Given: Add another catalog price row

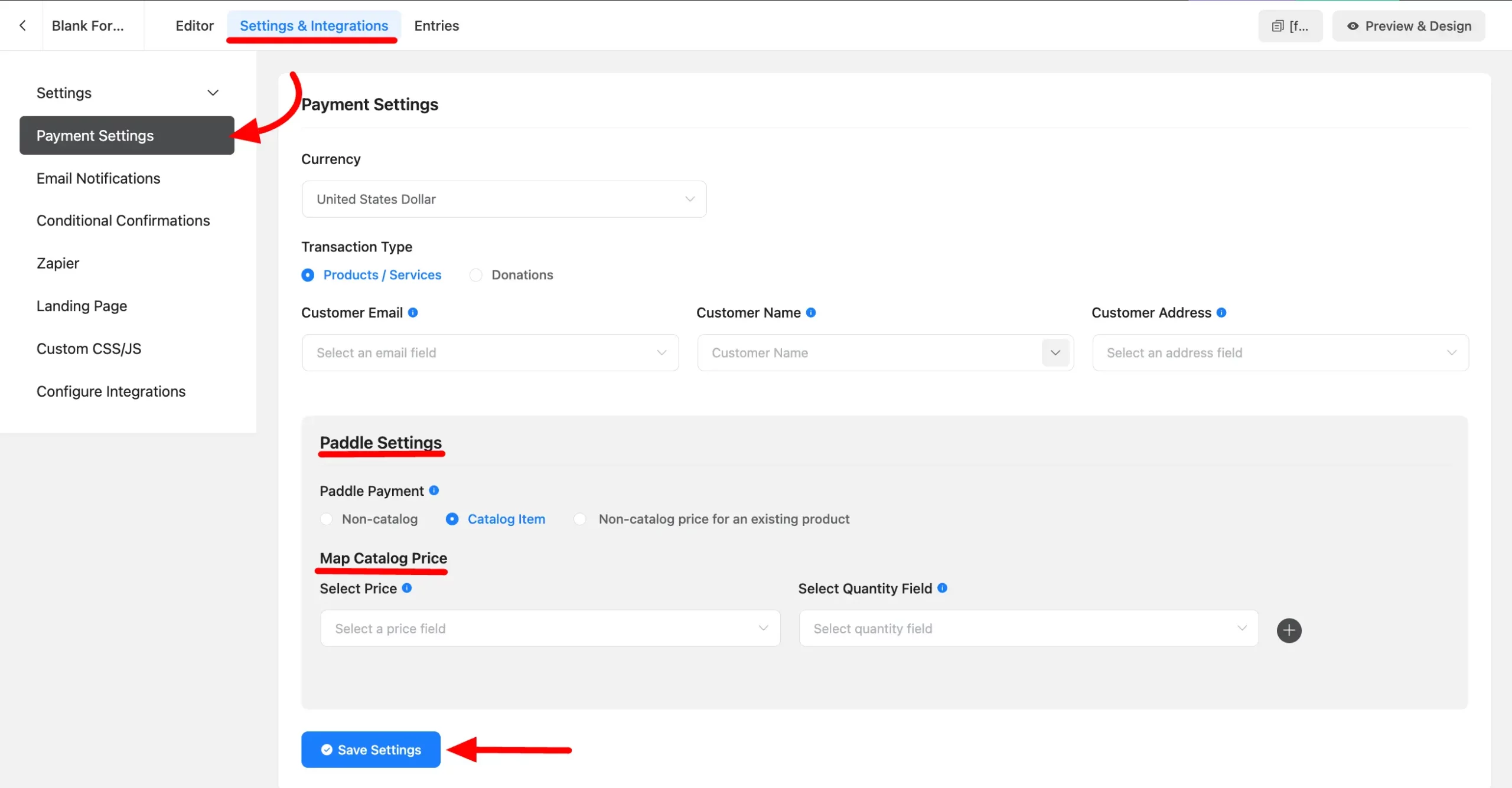Looking at the screenshot, I should click(1289, 630).
